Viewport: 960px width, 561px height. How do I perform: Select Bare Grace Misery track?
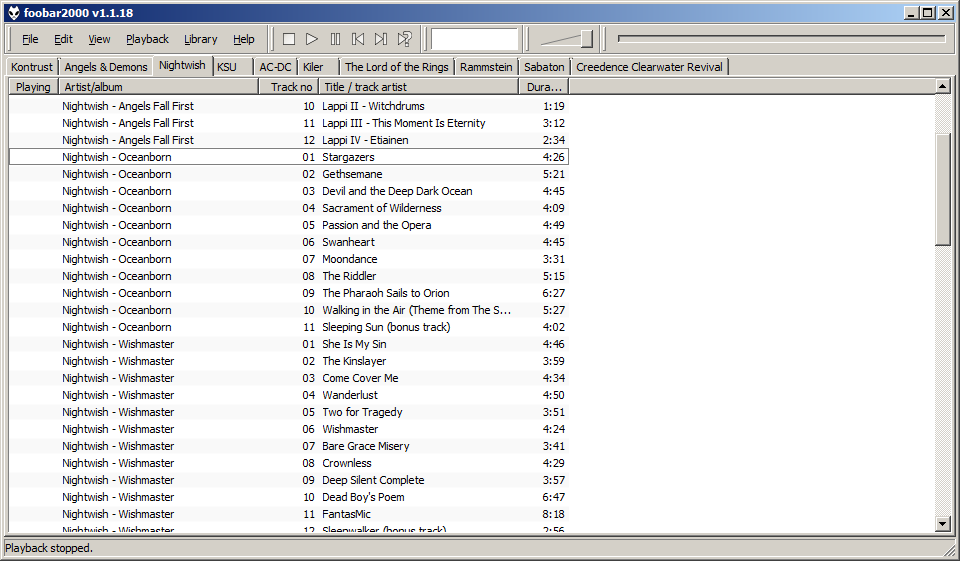click(289, 446)
